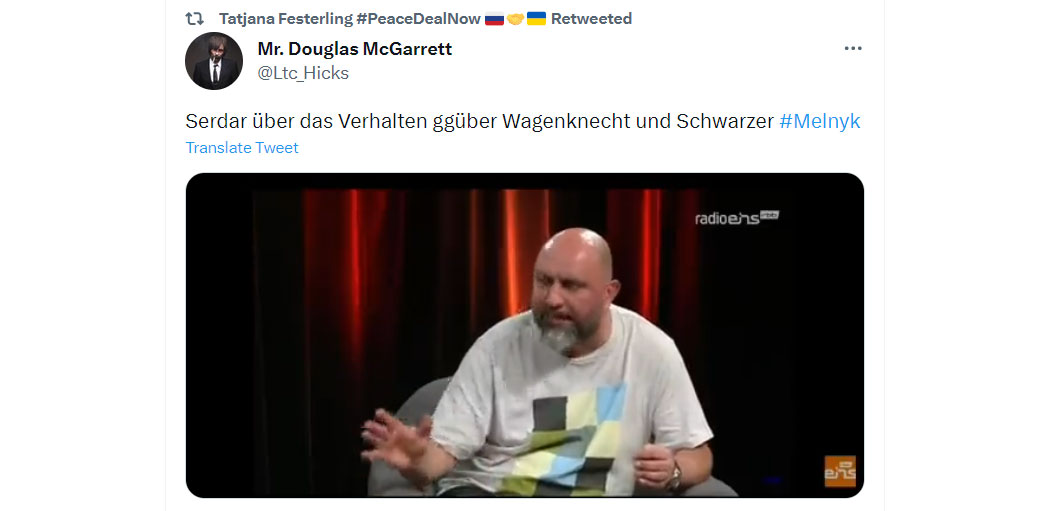Open the tweet's three-dot More menu

[852, 48]
